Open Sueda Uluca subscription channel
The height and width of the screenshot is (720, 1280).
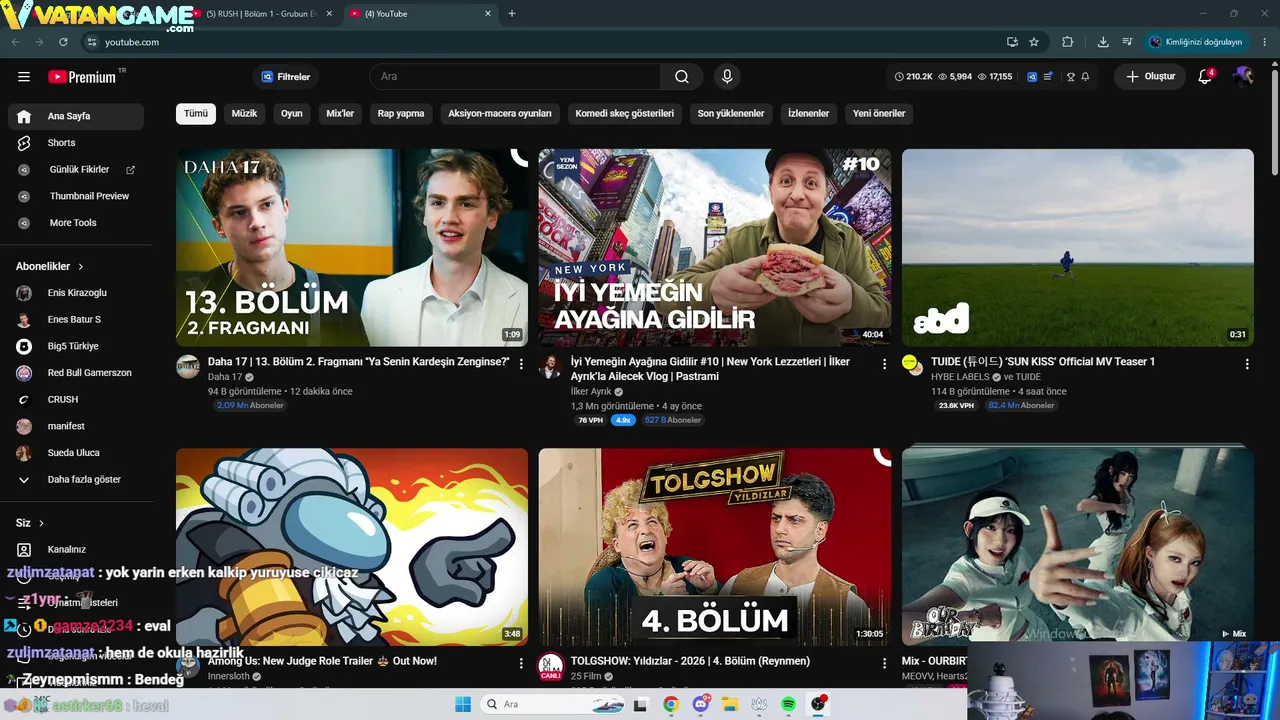(x=76, y=453)
